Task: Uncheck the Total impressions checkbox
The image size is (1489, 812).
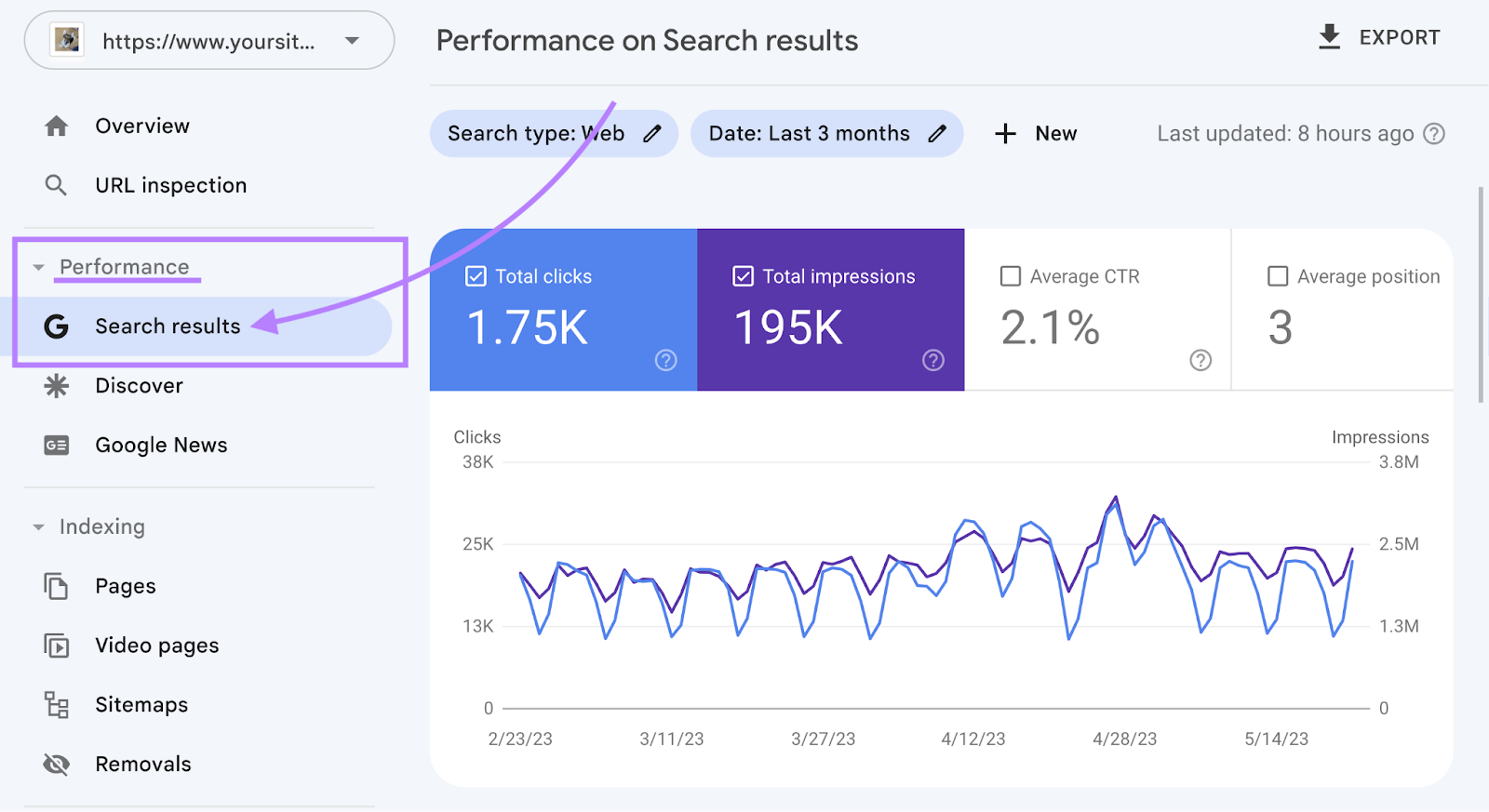Action: pyautogui.click(x=743, y=276)
